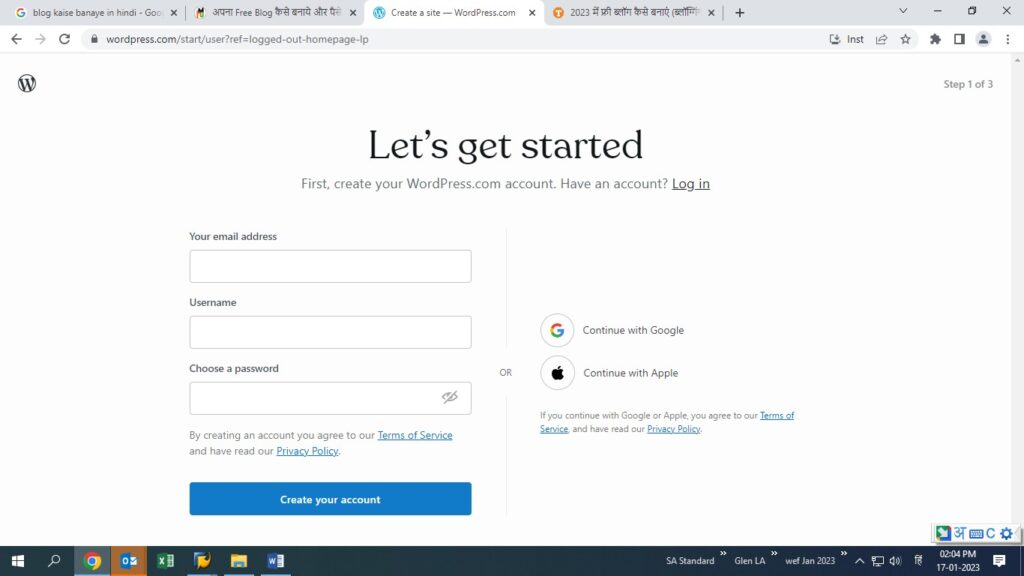Open the Chrome profile avatar

coord(983,39)
